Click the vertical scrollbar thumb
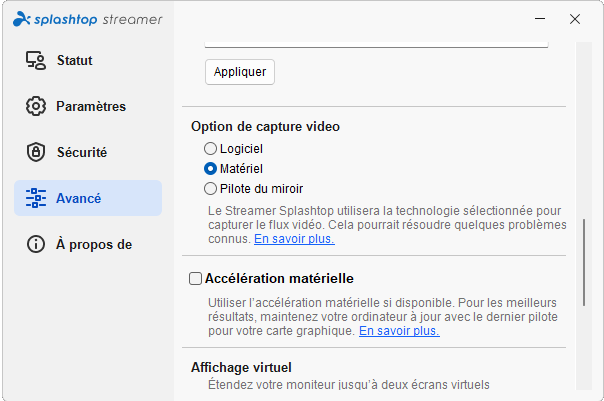Viewport: 604px width, 401px height. (x=584, y=263)
